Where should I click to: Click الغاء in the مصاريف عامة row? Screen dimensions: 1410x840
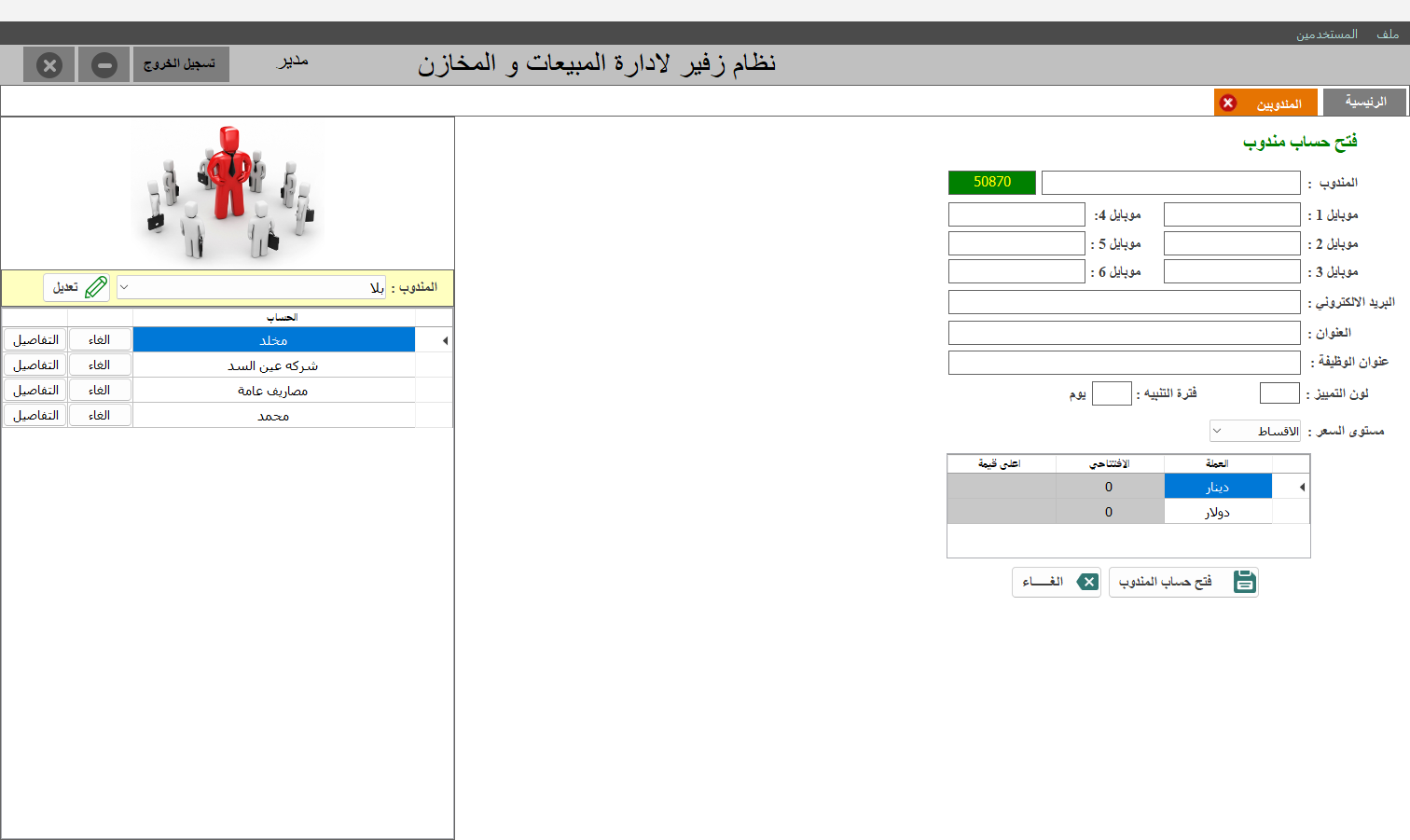click(x=100, y=391)
